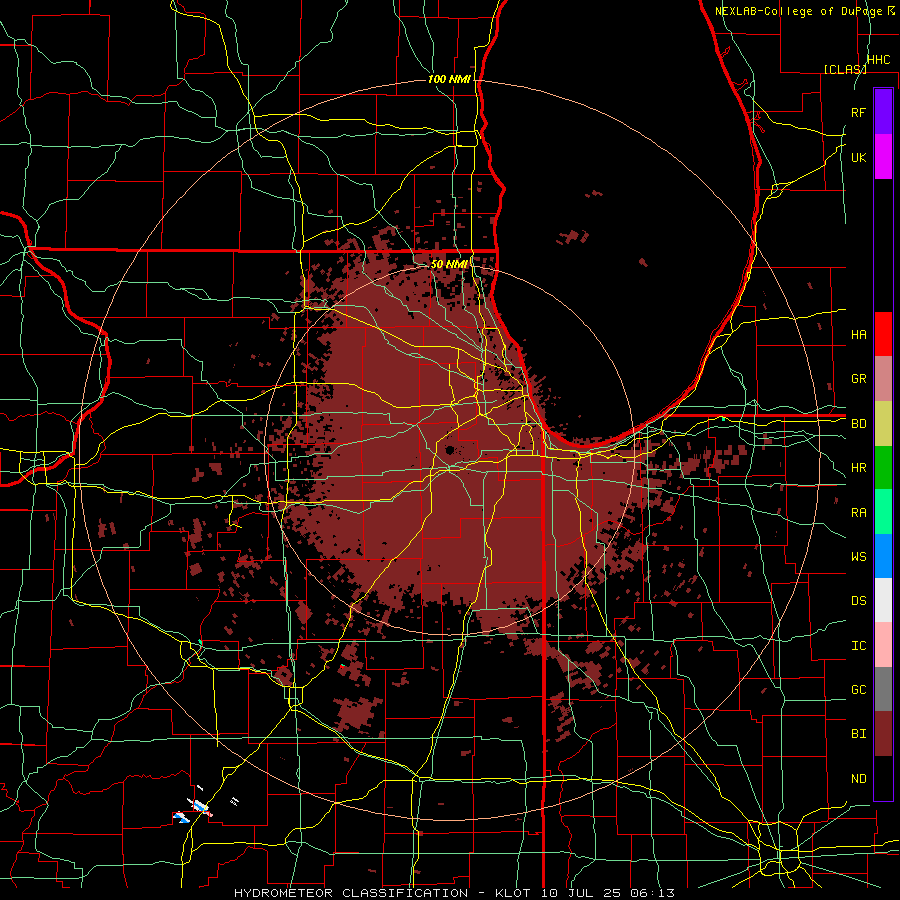Screen dimensions: 900x900
Task: Click the WS blue legend swatch
Action: (883, 556)
